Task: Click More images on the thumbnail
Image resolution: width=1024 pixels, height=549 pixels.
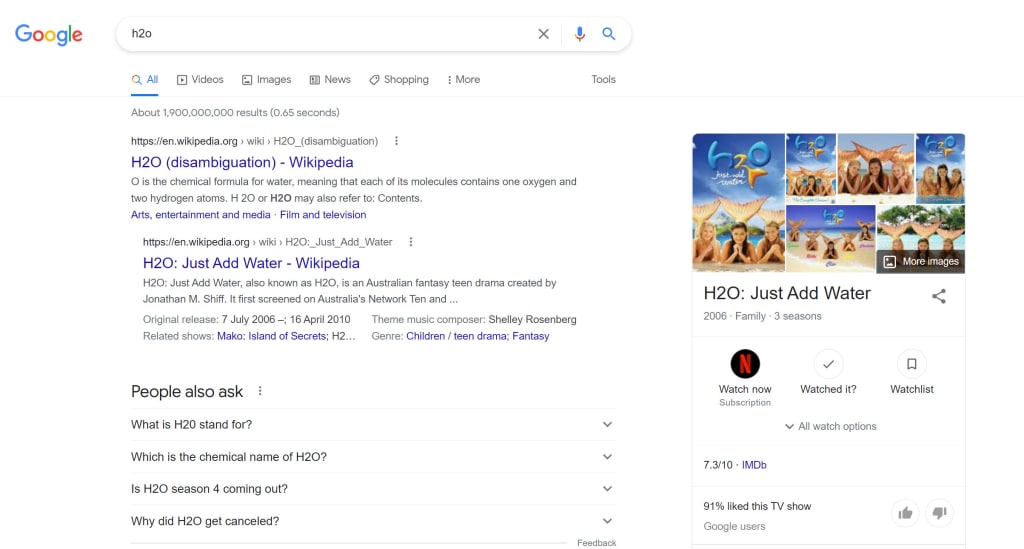Action: (x=921, y=262)
